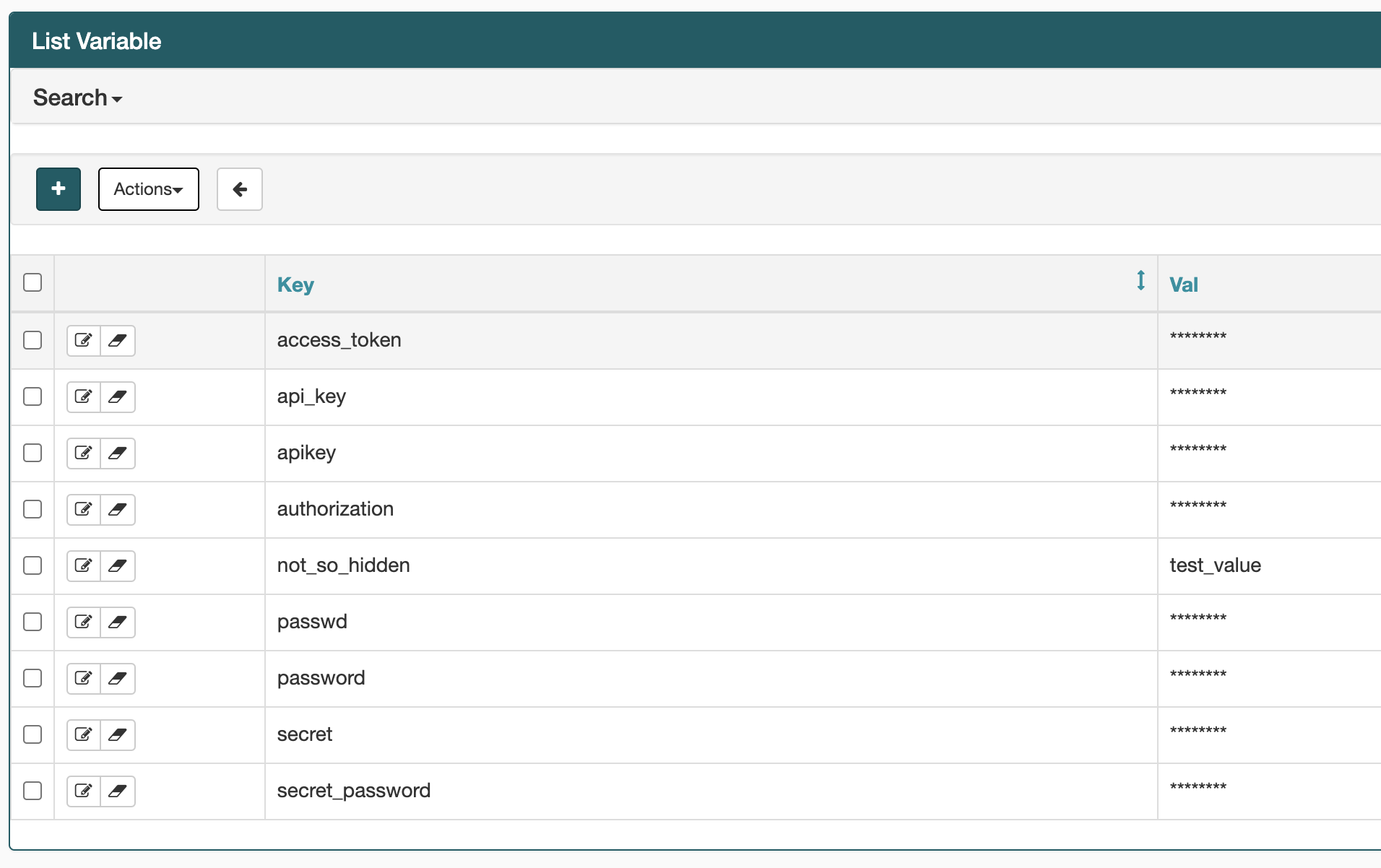Delete the api_key variable using eraser icon
The image size is (1381, 868).
pos(118,396)
